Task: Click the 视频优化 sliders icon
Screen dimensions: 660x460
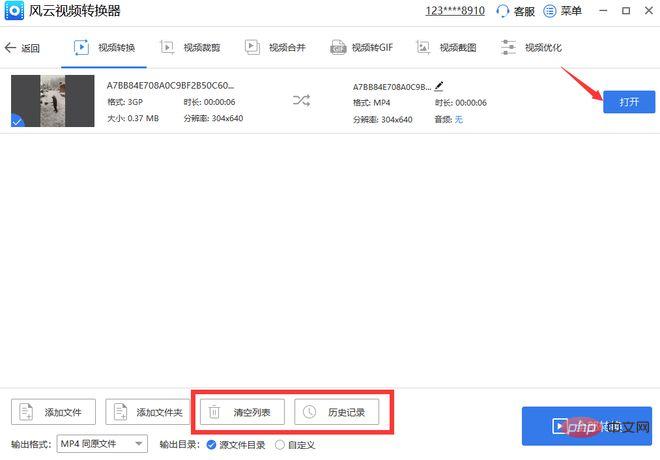Action: point(508,47)
